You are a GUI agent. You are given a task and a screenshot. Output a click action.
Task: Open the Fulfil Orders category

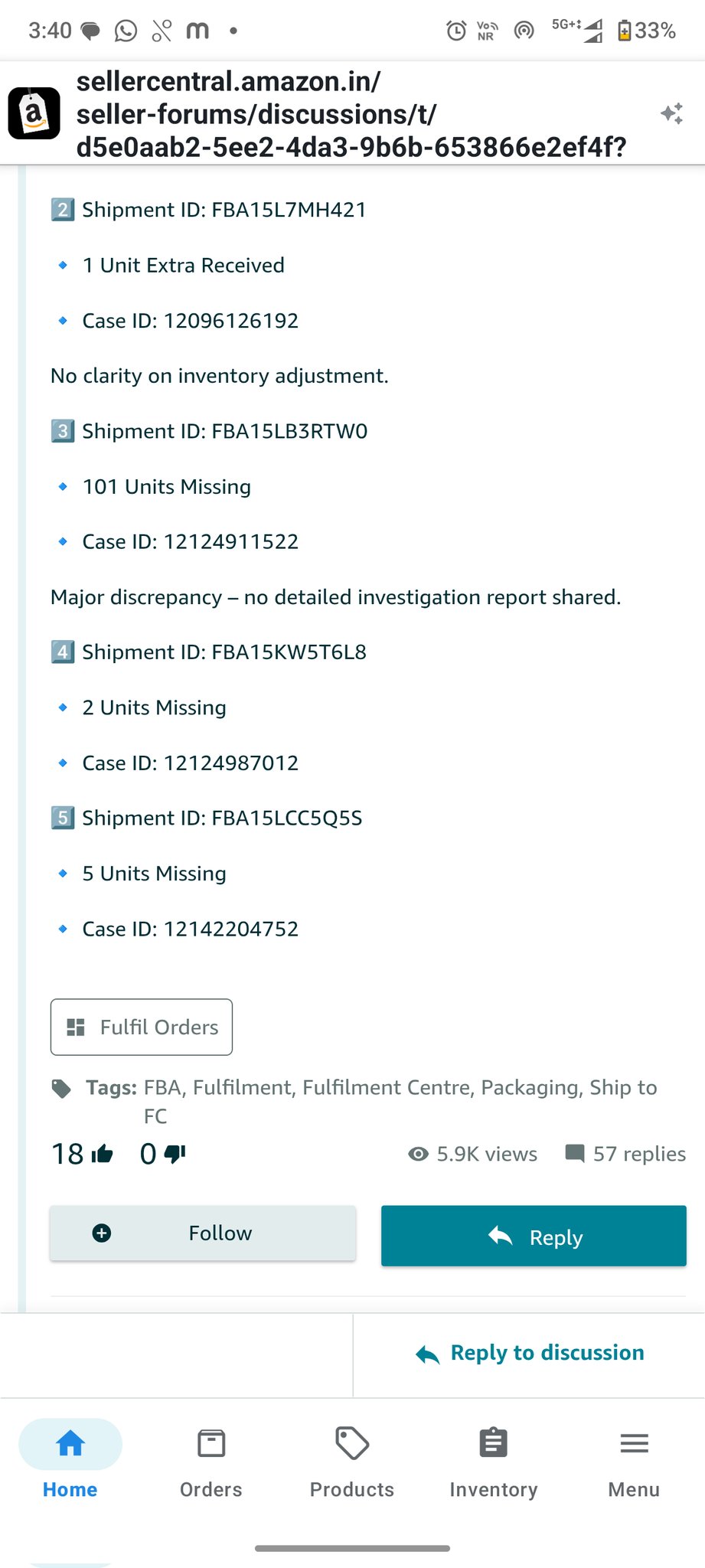coord(142,1027)
